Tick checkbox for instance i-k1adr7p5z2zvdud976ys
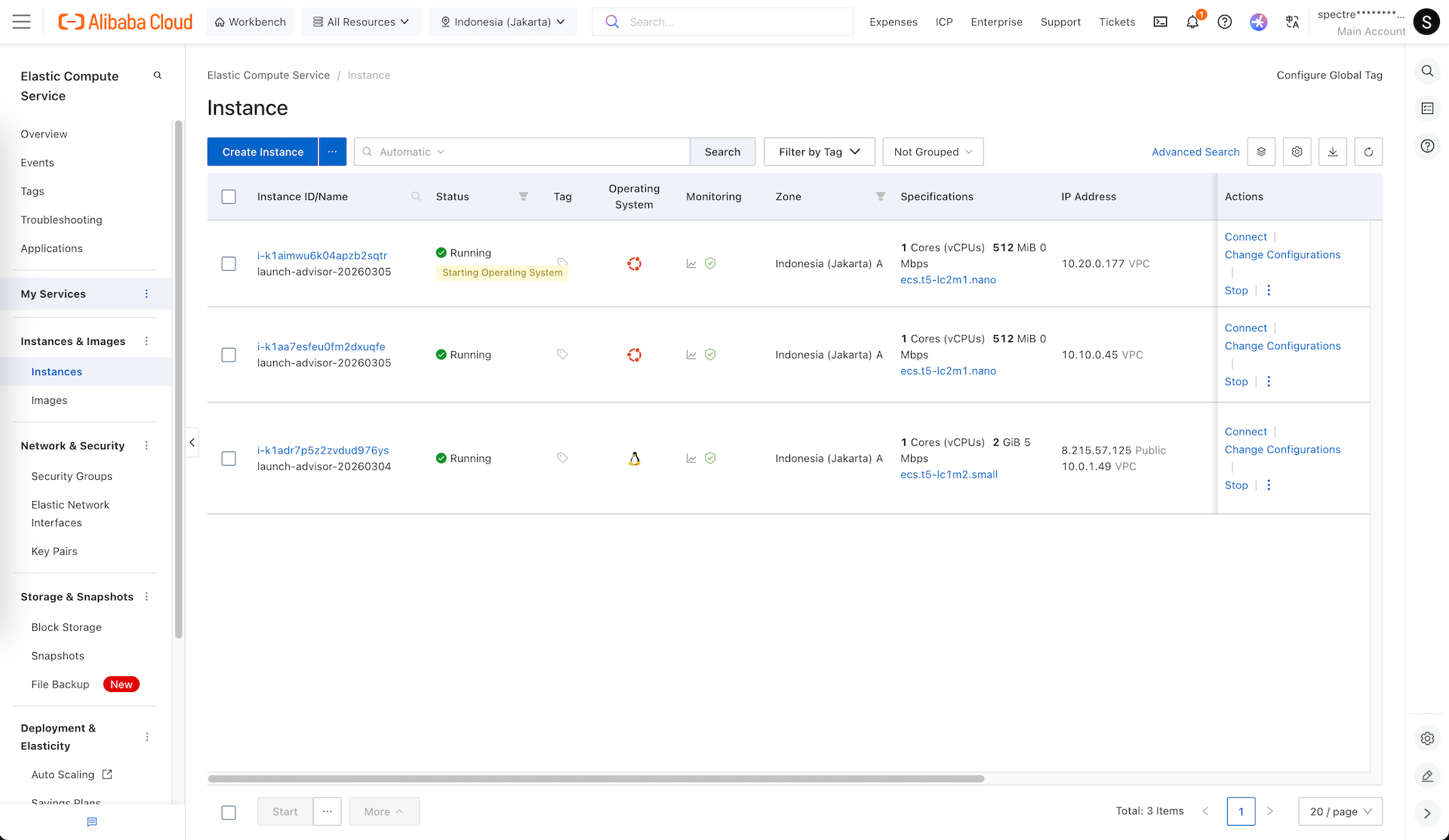The height and width of the screenshot is (840, 1449). point(229,458)
